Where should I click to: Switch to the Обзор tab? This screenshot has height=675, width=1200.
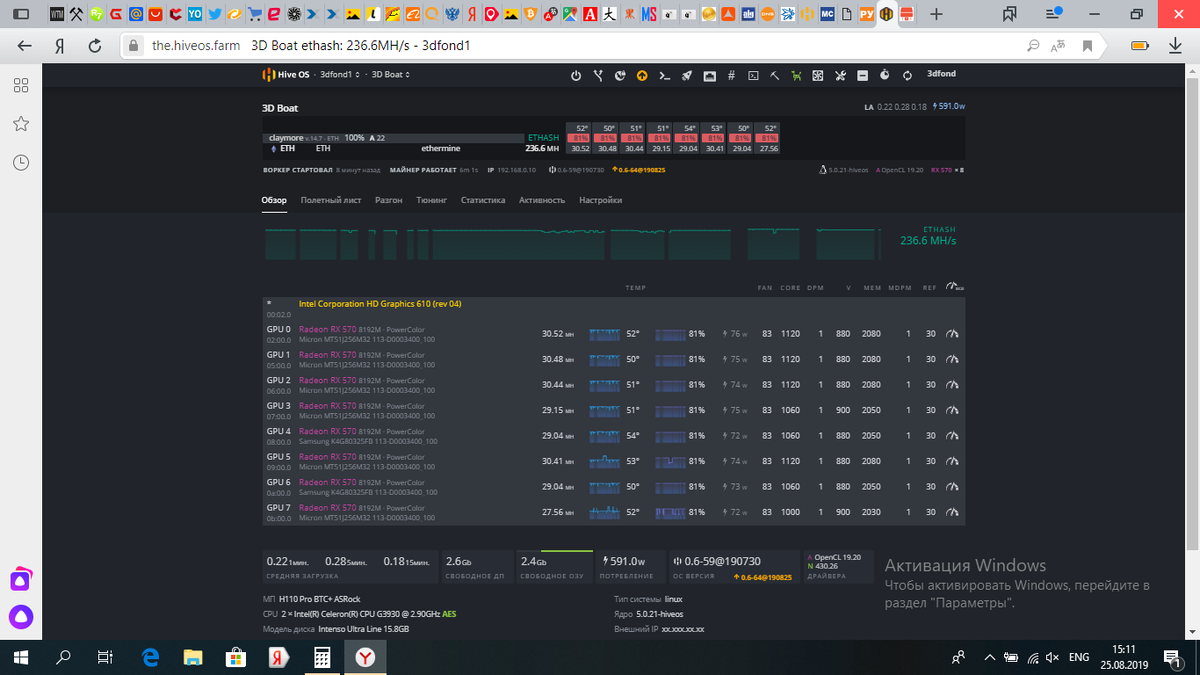(274, 200)
